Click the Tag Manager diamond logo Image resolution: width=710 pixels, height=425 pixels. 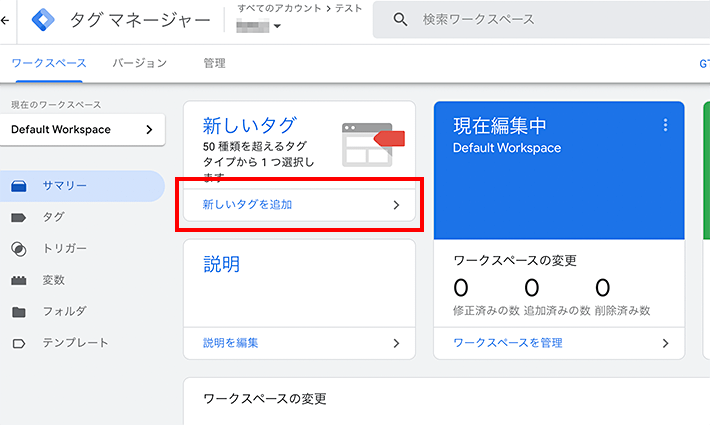point(43,20)
